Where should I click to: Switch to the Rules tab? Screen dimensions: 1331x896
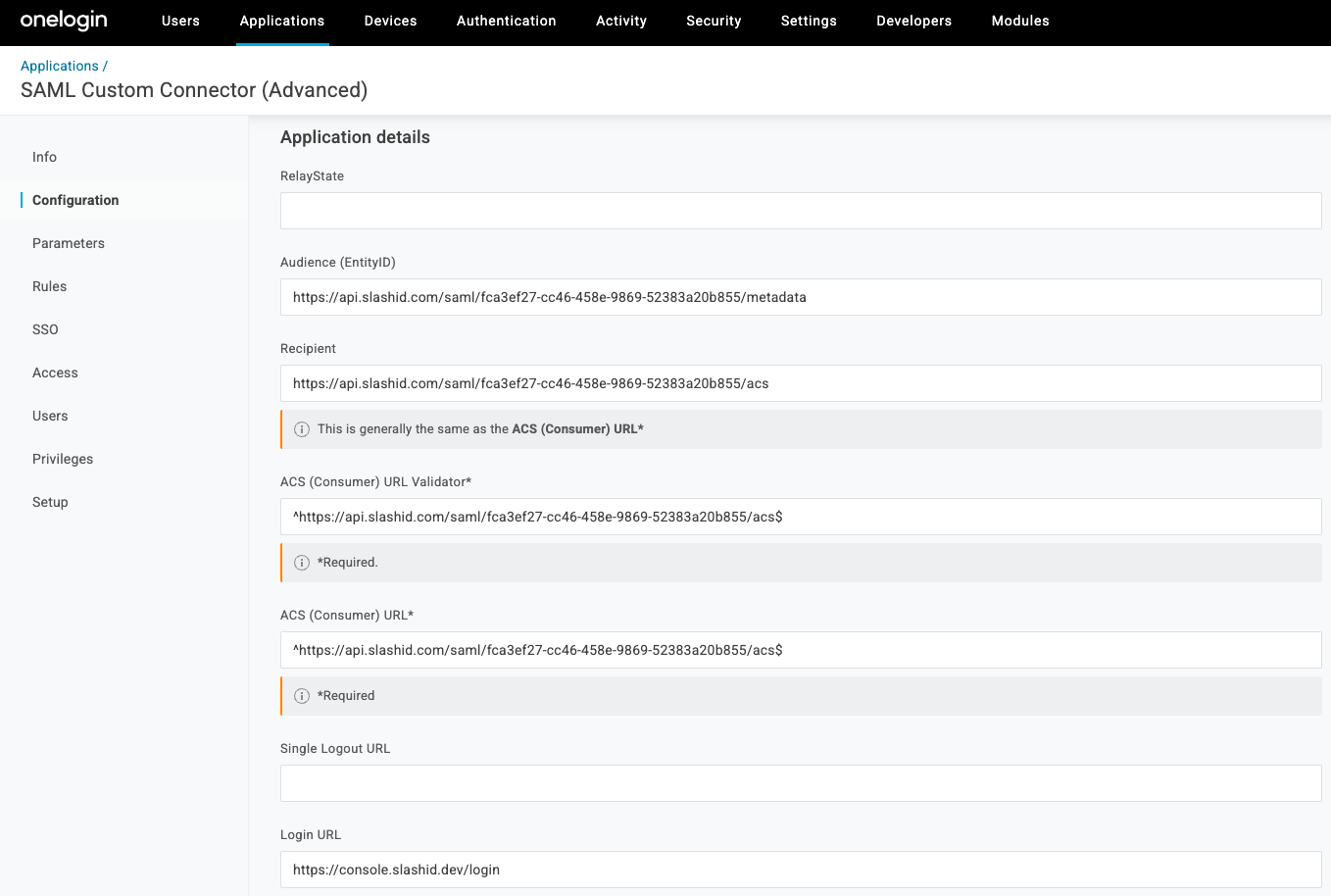pos(49,286)
